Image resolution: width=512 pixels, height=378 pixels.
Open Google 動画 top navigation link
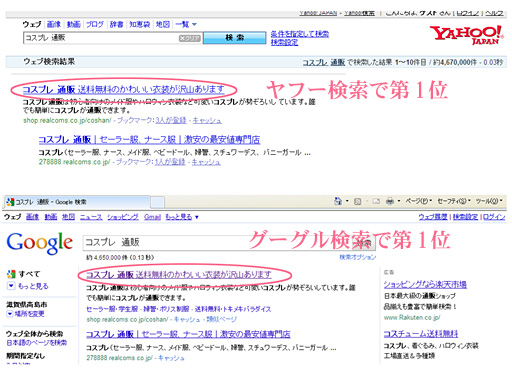51,217
